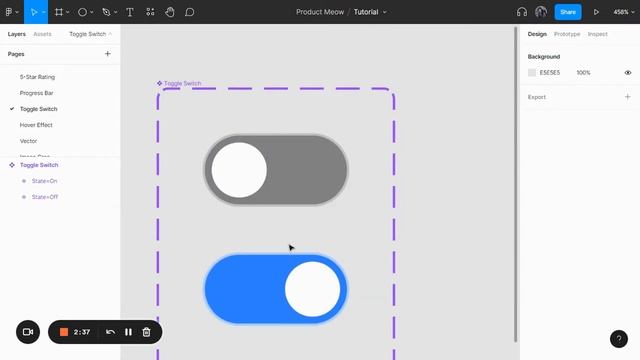Image resolution: width=640 pixels, height=360 pixels.
Task: Stop recording with the orange square button
Action: 64,332
